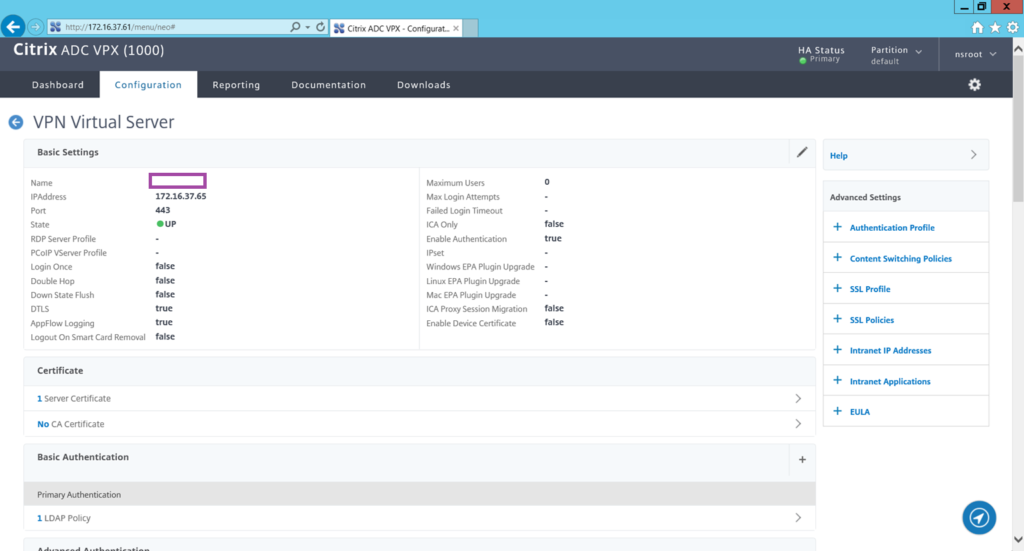Add Basic Authentication using the plus icon
The width and height of the screenshot is (1024, 551).
pyautogui.click(x=802, y=460)
